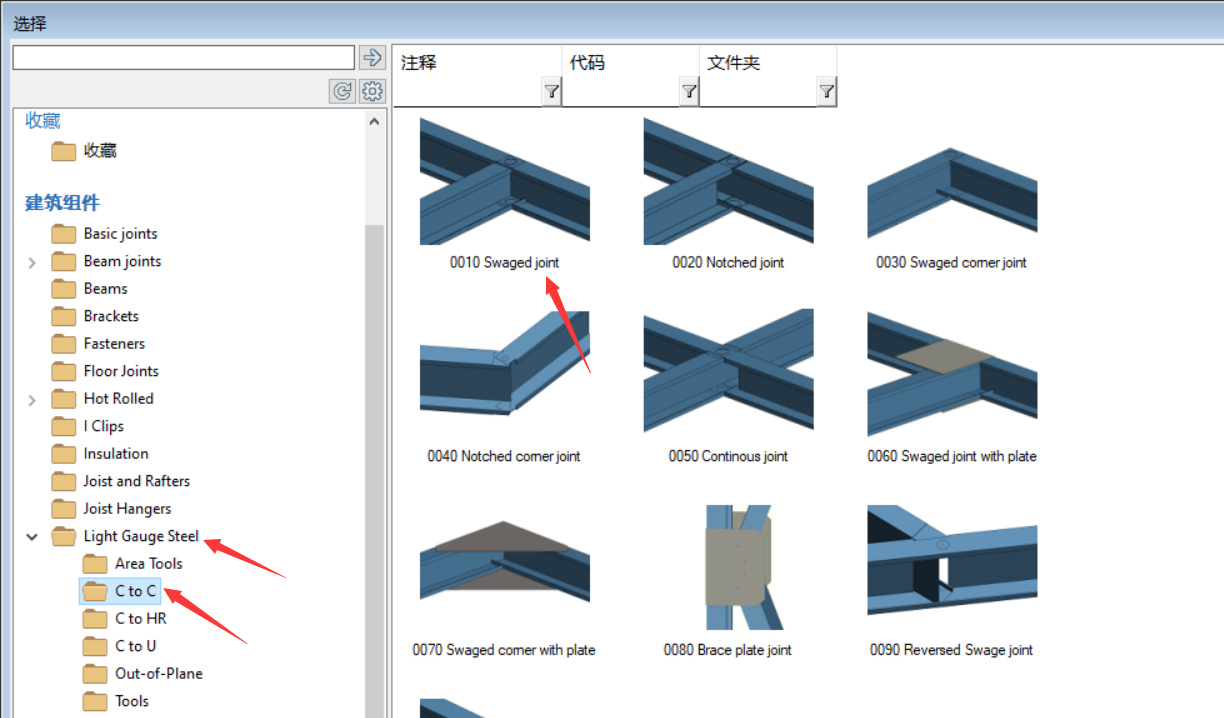The width and height of the screenshot is (1224, 718).
Task: Click the tree scrollbar up arrow
Action: pos(375,121)
